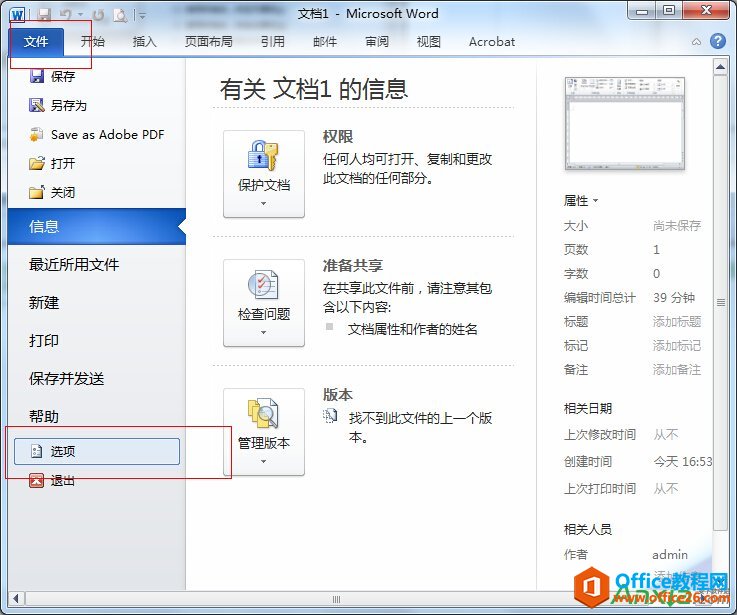This screenshot has height=615, width=737.
Task: Collapse the ribbon with the caret icon
Action: [696, 42]
